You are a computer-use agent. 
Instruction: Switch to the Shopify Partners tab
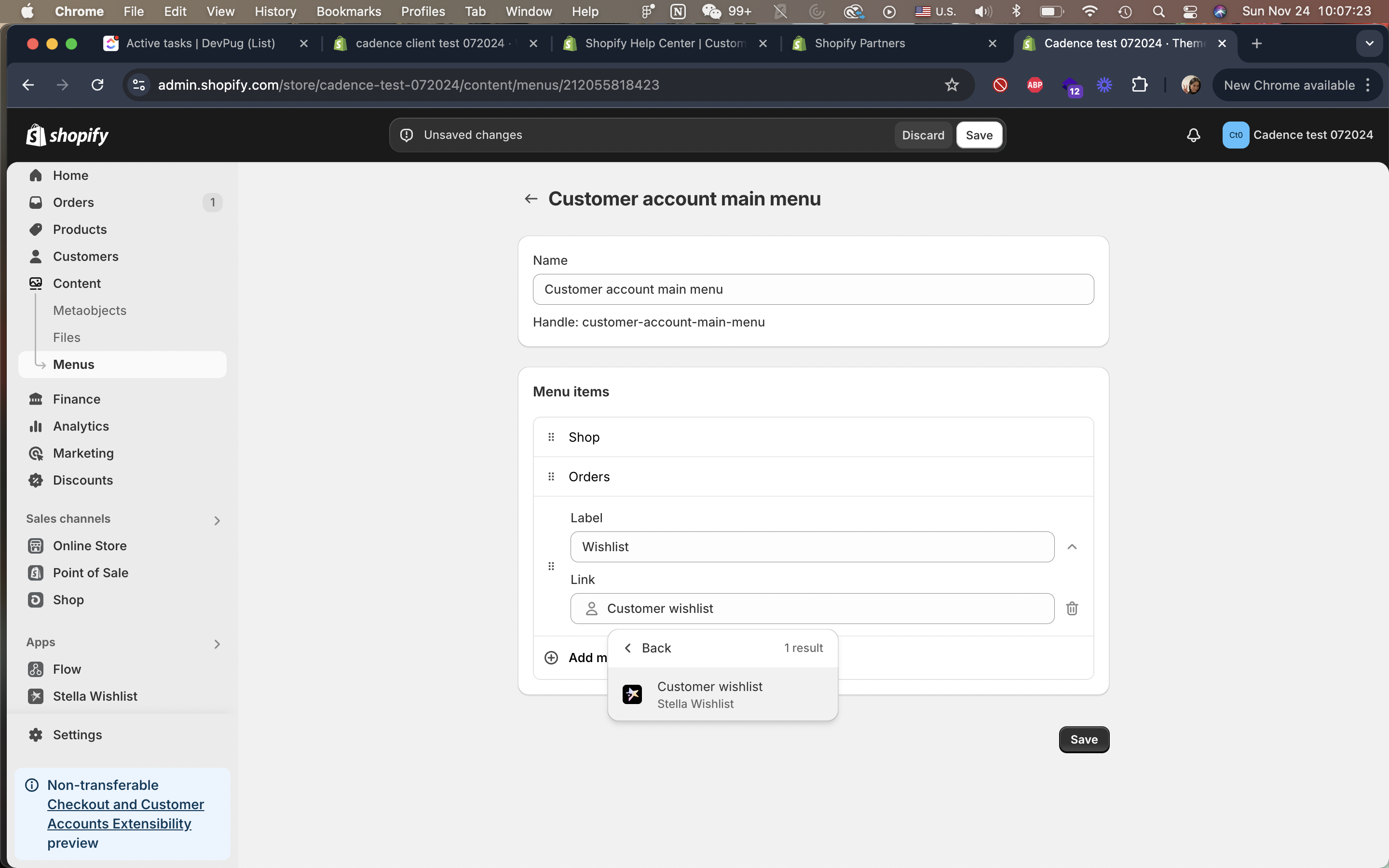click(x=859, y=43)
